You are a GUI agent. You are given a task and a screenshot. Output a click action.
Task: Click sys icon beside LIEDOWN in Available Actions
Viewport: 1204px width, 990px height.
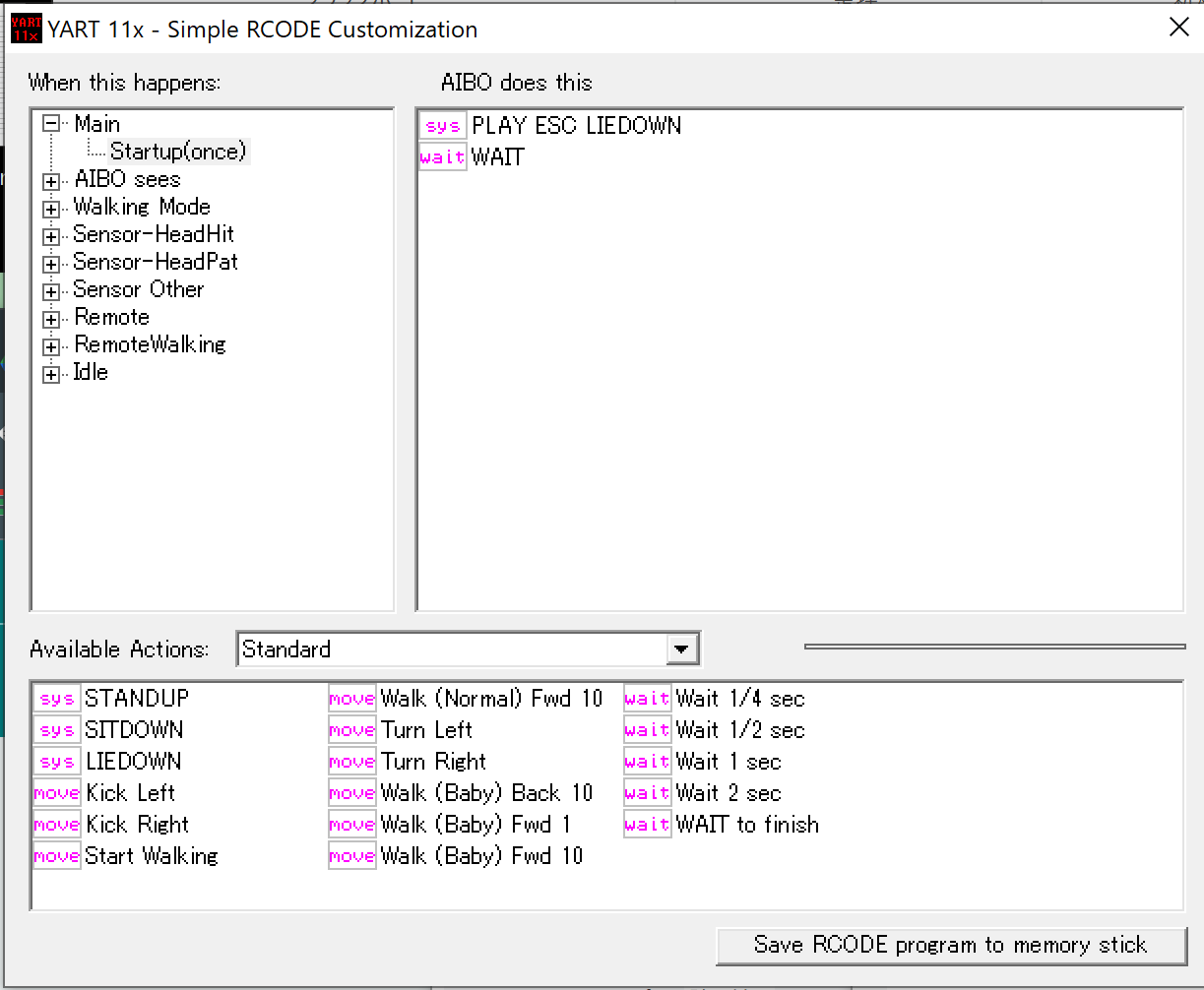[x=57, y=762]
